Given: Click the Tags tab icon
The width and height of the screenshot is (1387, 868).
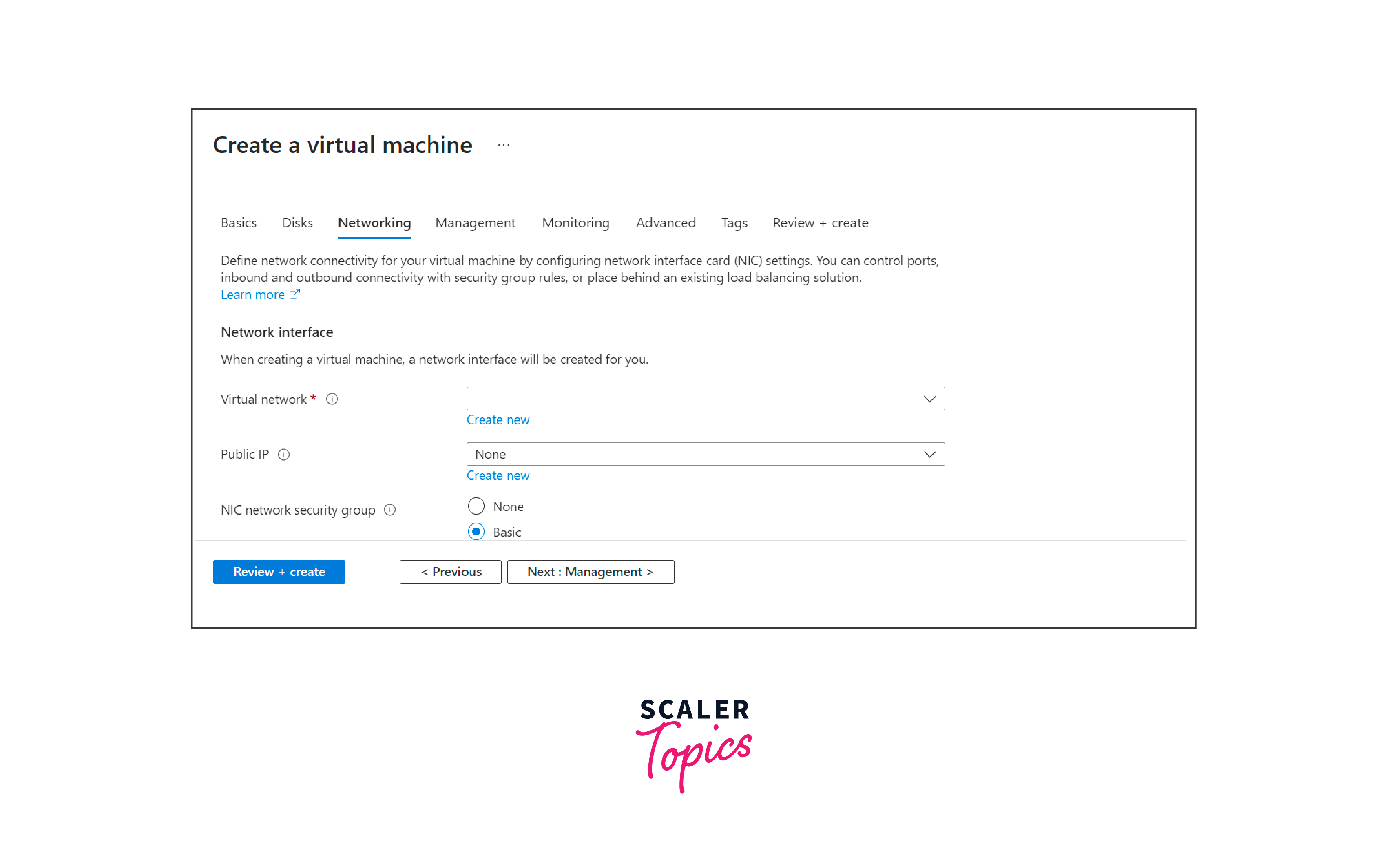Looking at the screenshot, I should click(x=734, y=222).
